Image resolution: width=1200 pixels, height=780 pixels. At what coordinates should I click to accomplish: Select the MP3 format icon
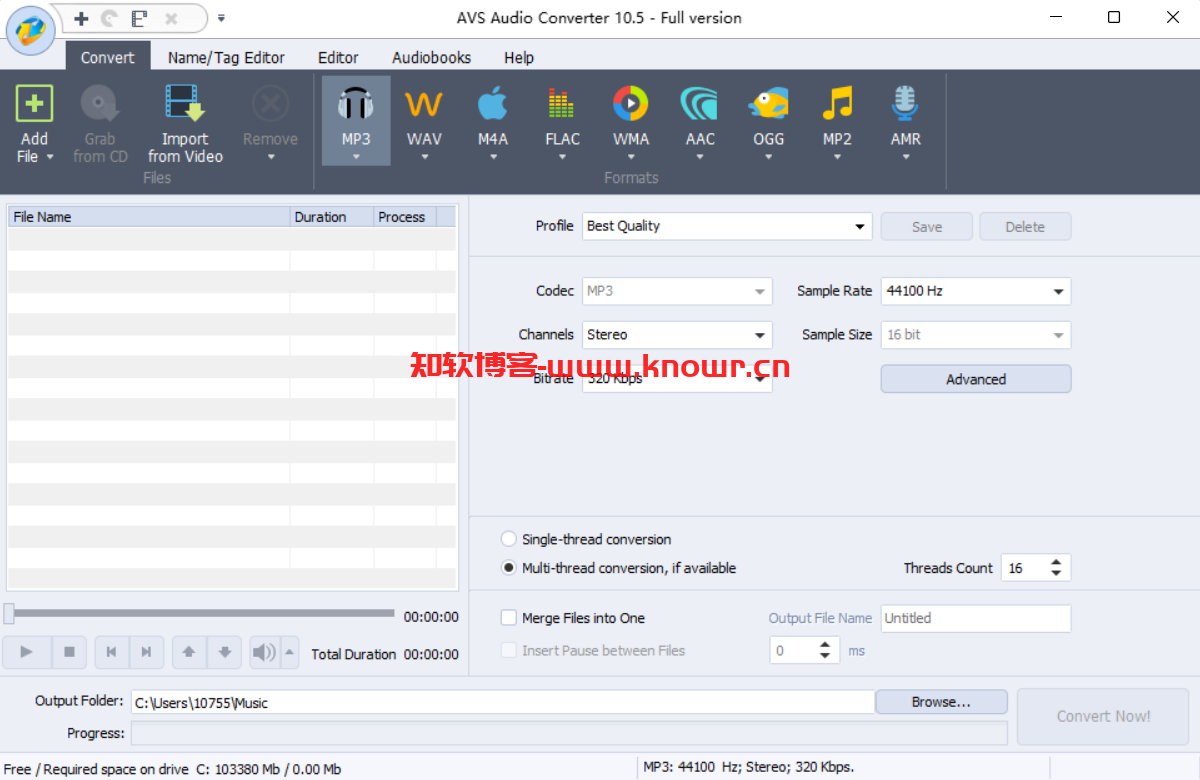click(x=356, y=103)
